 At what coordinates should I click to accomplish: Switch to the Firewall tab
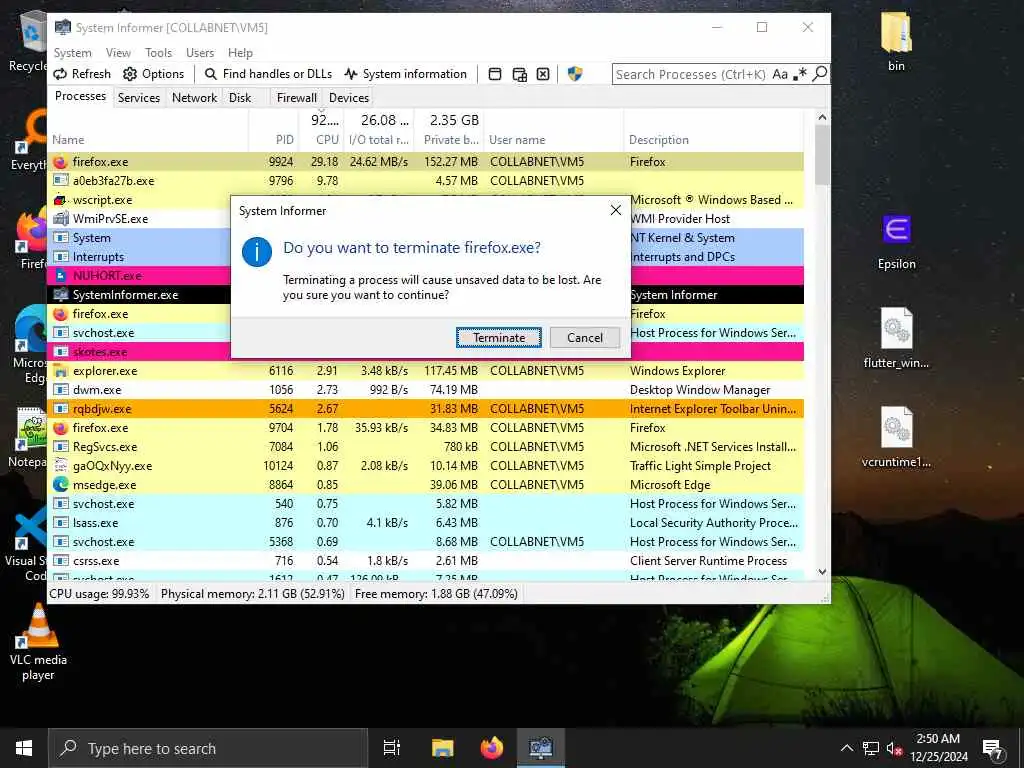296,98
